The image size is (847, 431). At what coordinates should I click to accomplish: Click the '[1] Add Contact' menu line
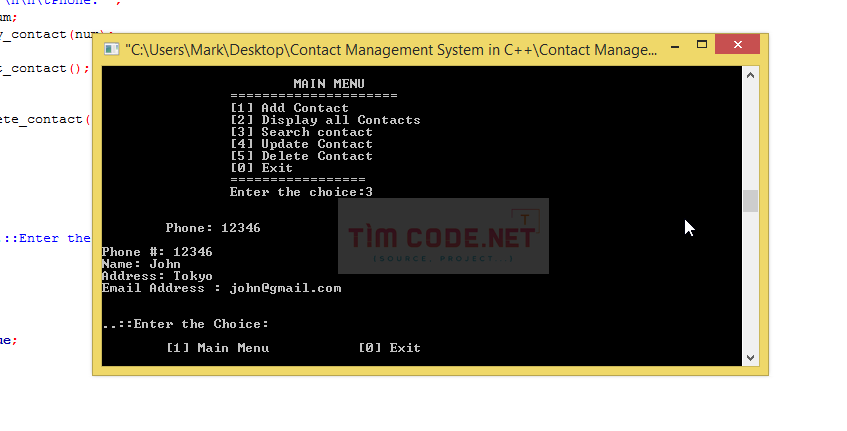point(290,108)
